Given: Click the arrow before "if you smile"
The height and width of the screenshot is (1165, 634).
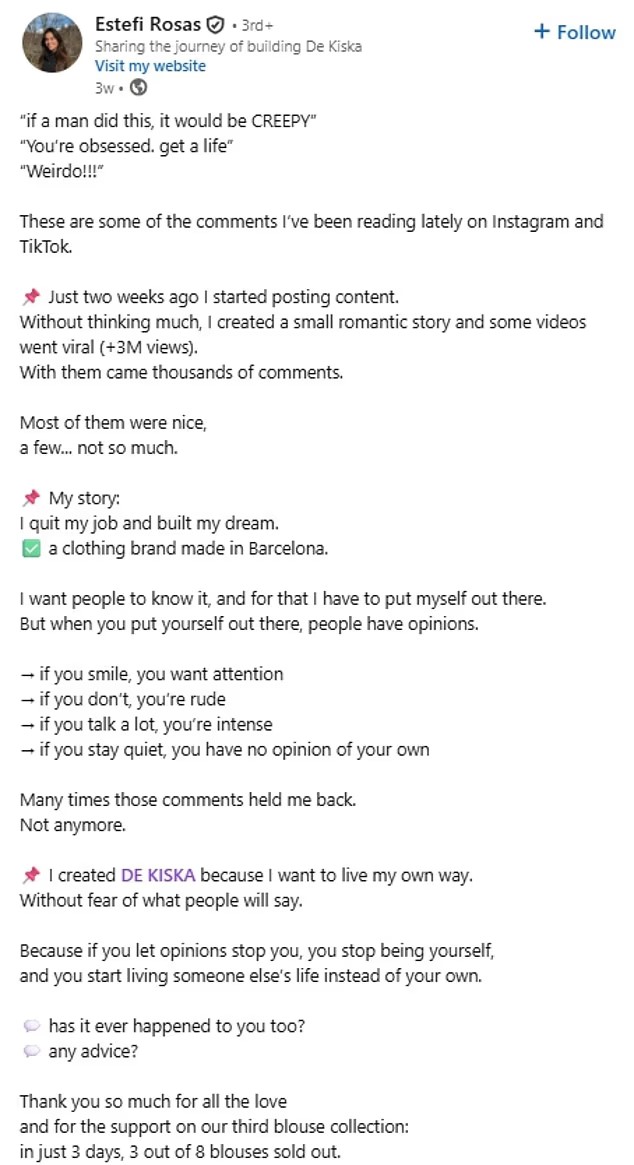Looking at the screenshot, I should 27,674.
